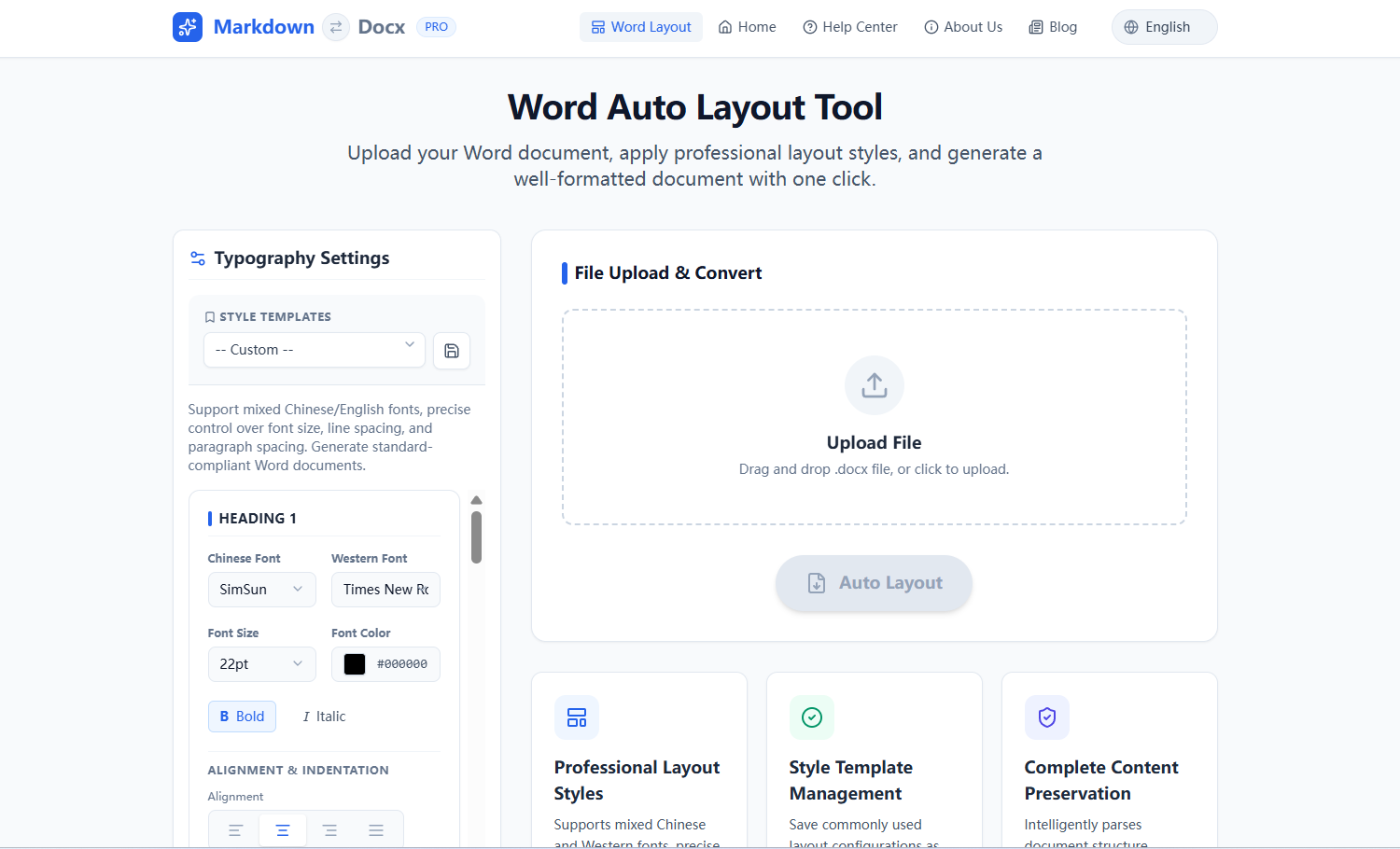Open the 22pt Font Size dropdown
Viewport: 1400px width, 849px height.
tap(262, 664)
